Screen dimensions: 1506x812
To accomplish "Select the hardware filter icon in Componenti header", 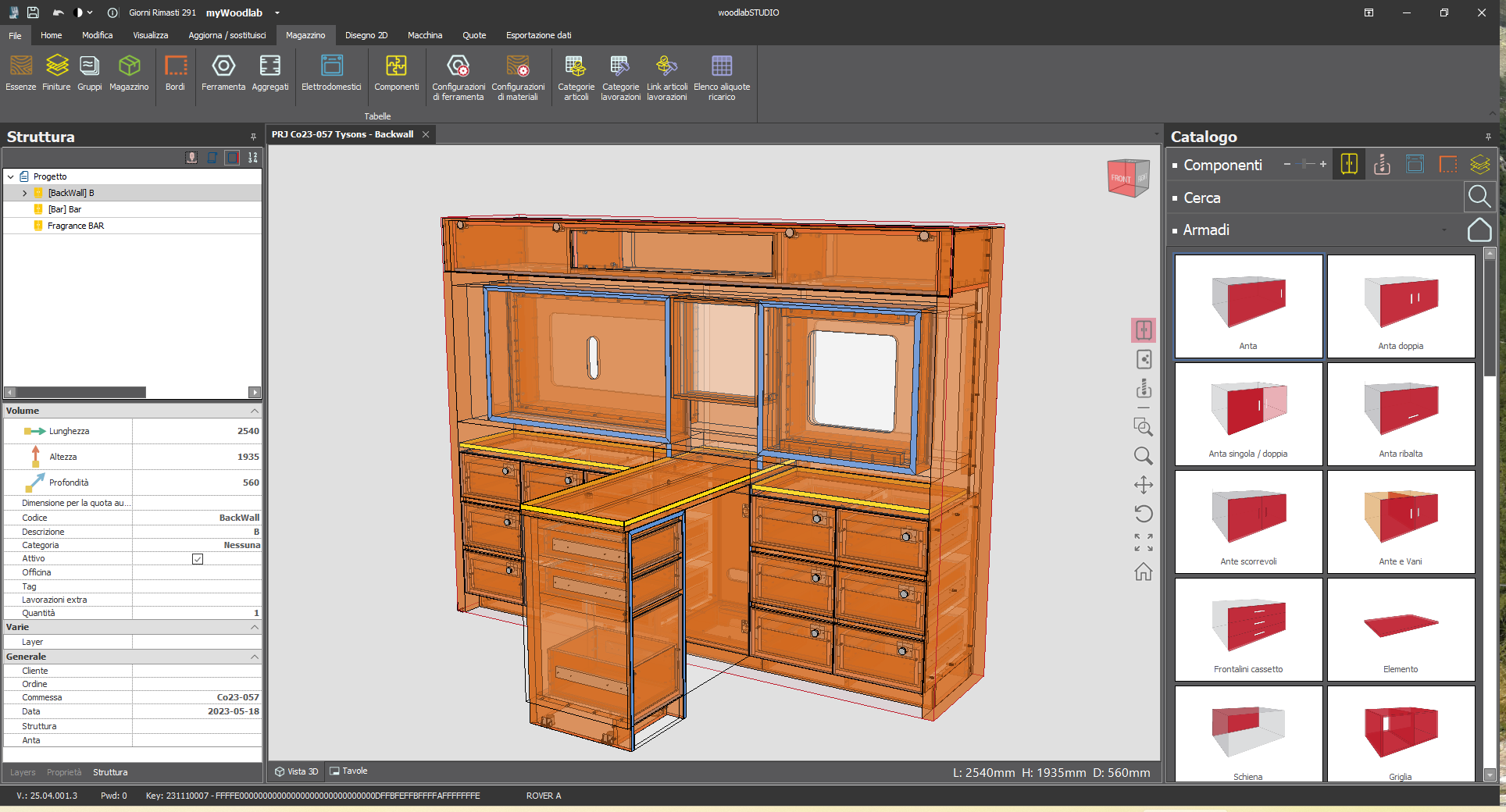I will pos(1382,165).
